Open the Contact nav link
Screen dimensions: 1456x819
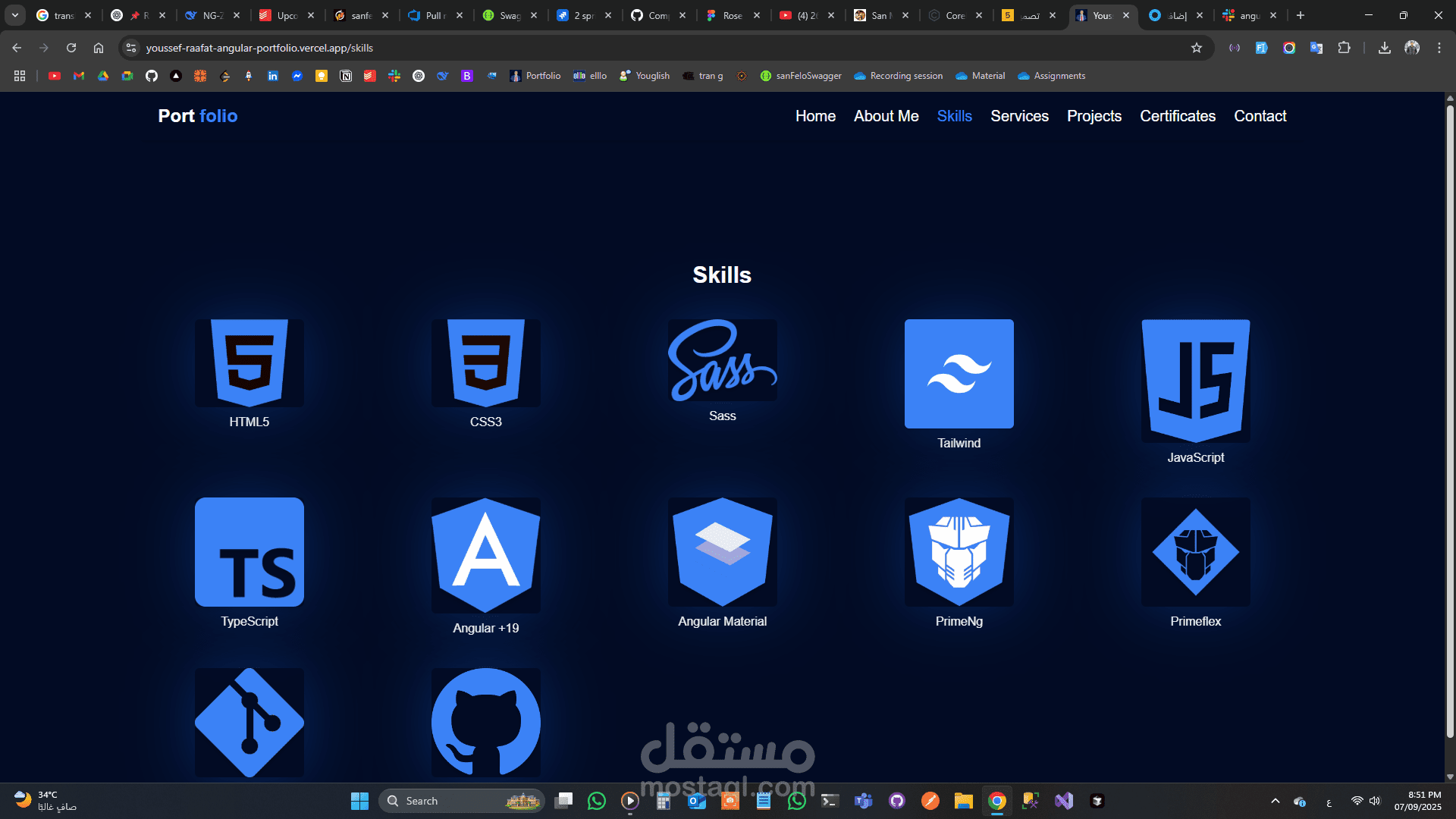[1260, 116]
